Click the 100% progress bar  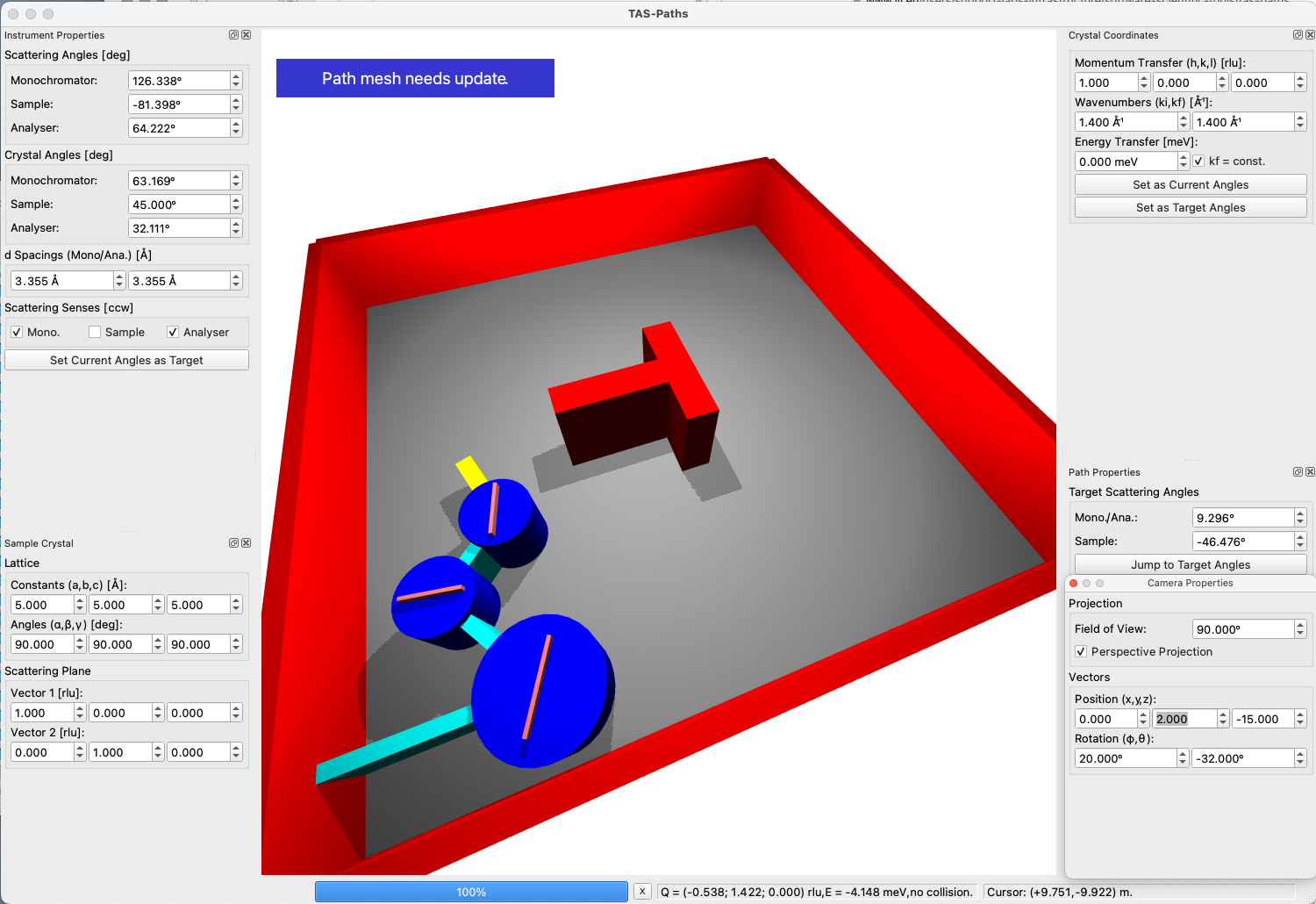[471, 892]
